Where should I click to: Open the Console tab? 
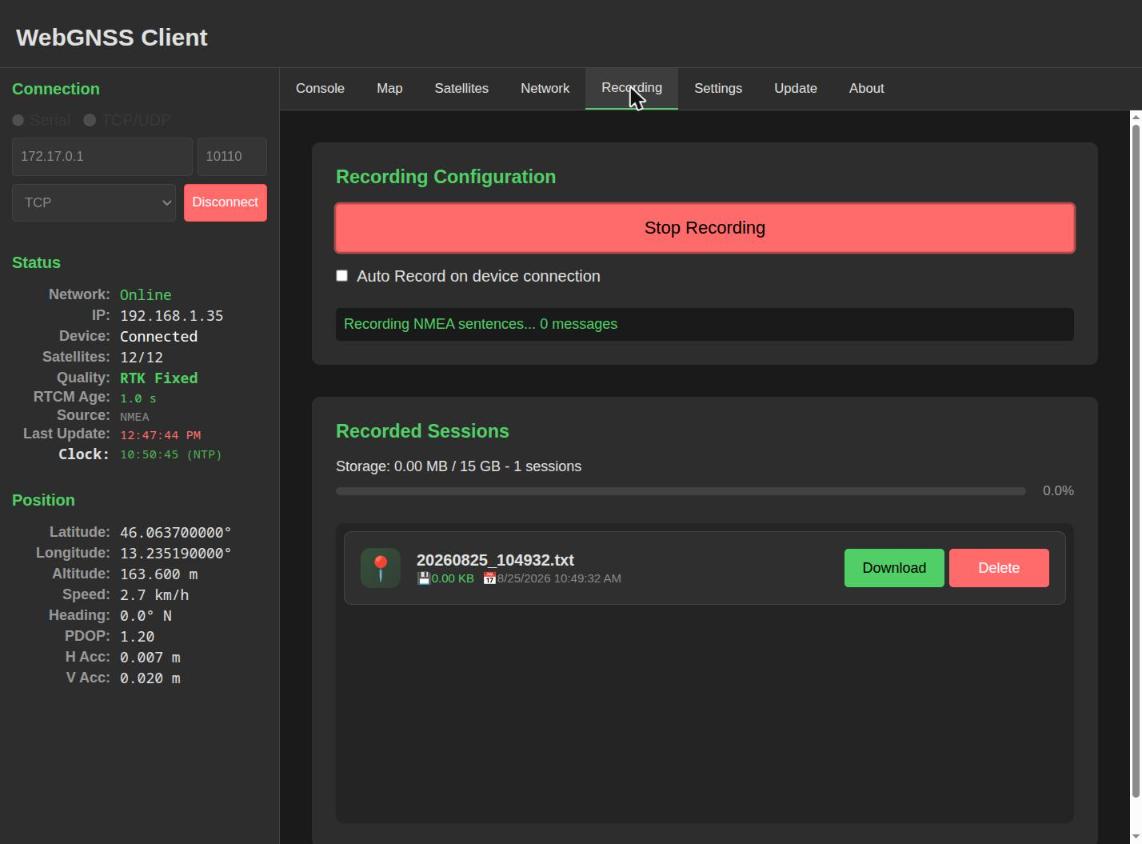(320, 88)
